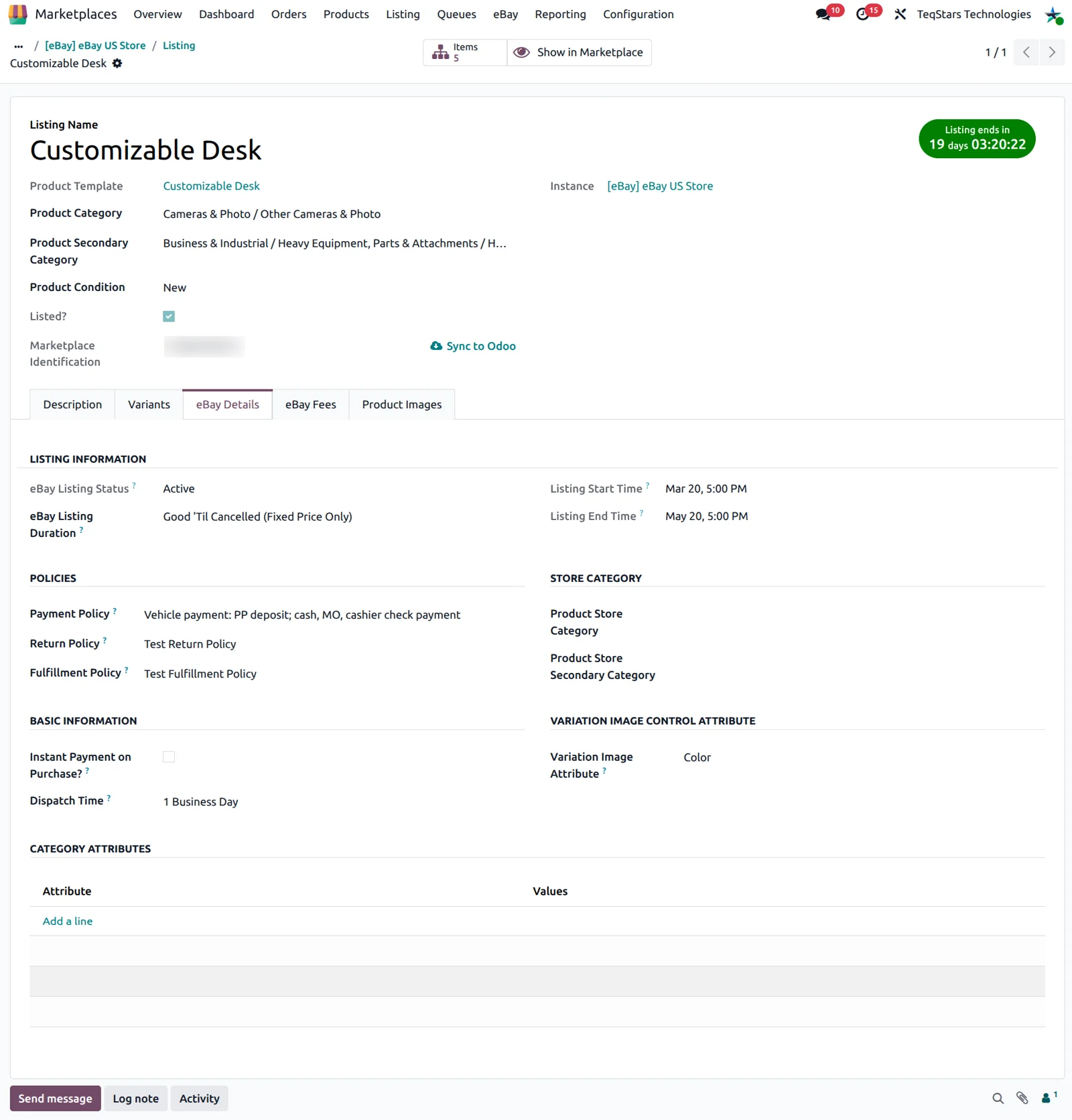This screenshot has width=1072, height=1120.
Task: Open the Product Category dropdown field
Action: click(x=343, y=214)
